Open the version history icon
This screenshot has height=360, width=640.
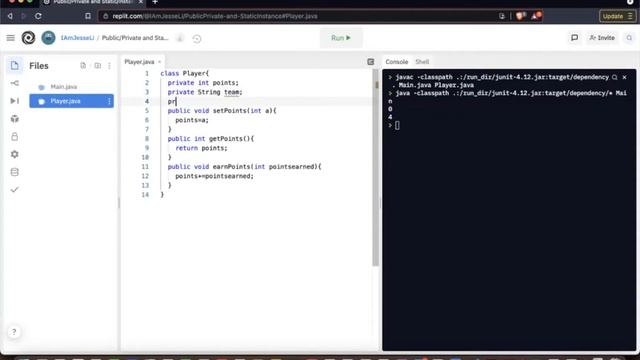click(x=197, y=39)
